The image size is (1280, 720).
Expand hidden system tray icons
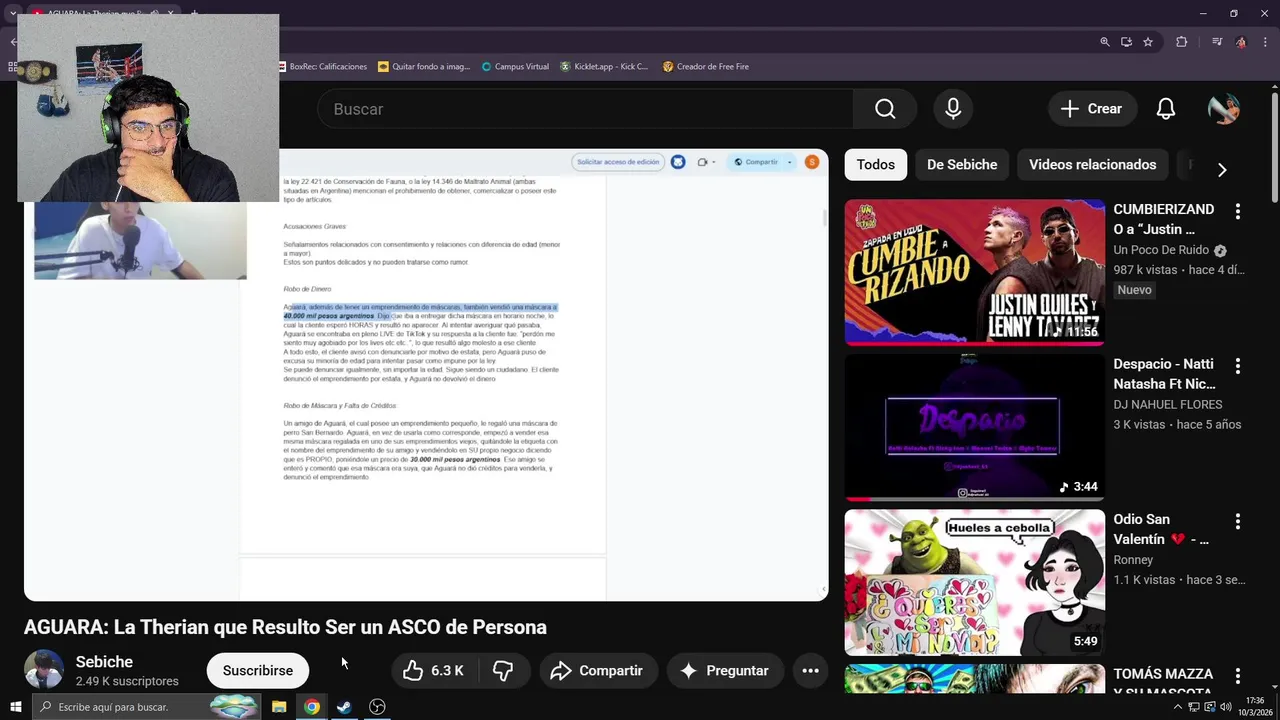[x=1178, y=707]
